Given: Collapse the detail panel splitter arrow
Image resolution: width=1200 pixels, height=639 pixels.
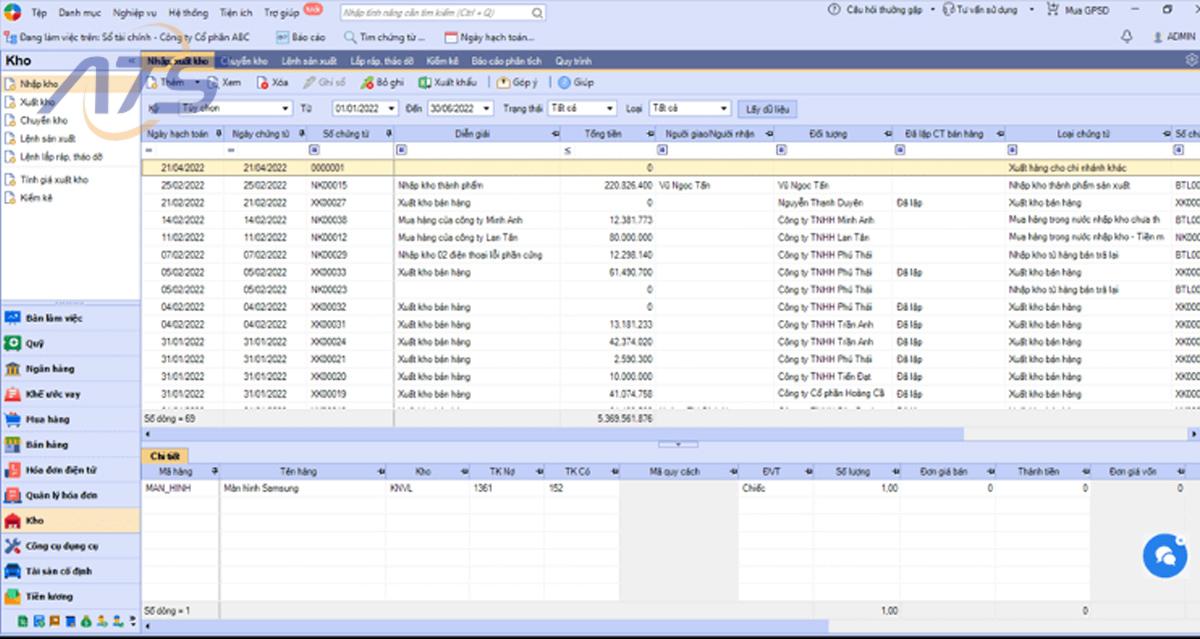Looking at the screenshot, I should [x=678, y=443].
